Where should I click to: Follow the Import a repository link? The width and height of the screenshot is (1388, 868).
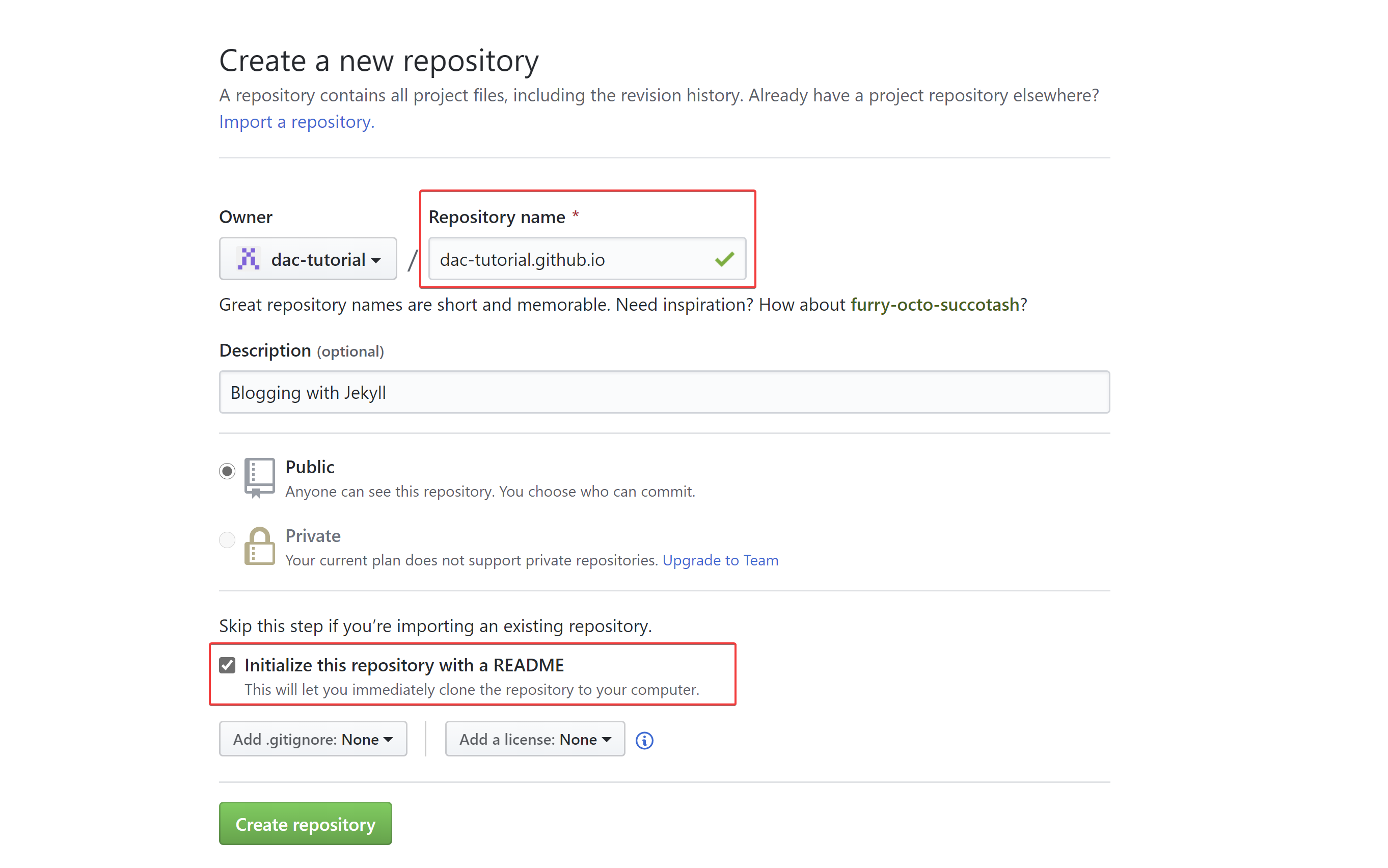297,122
